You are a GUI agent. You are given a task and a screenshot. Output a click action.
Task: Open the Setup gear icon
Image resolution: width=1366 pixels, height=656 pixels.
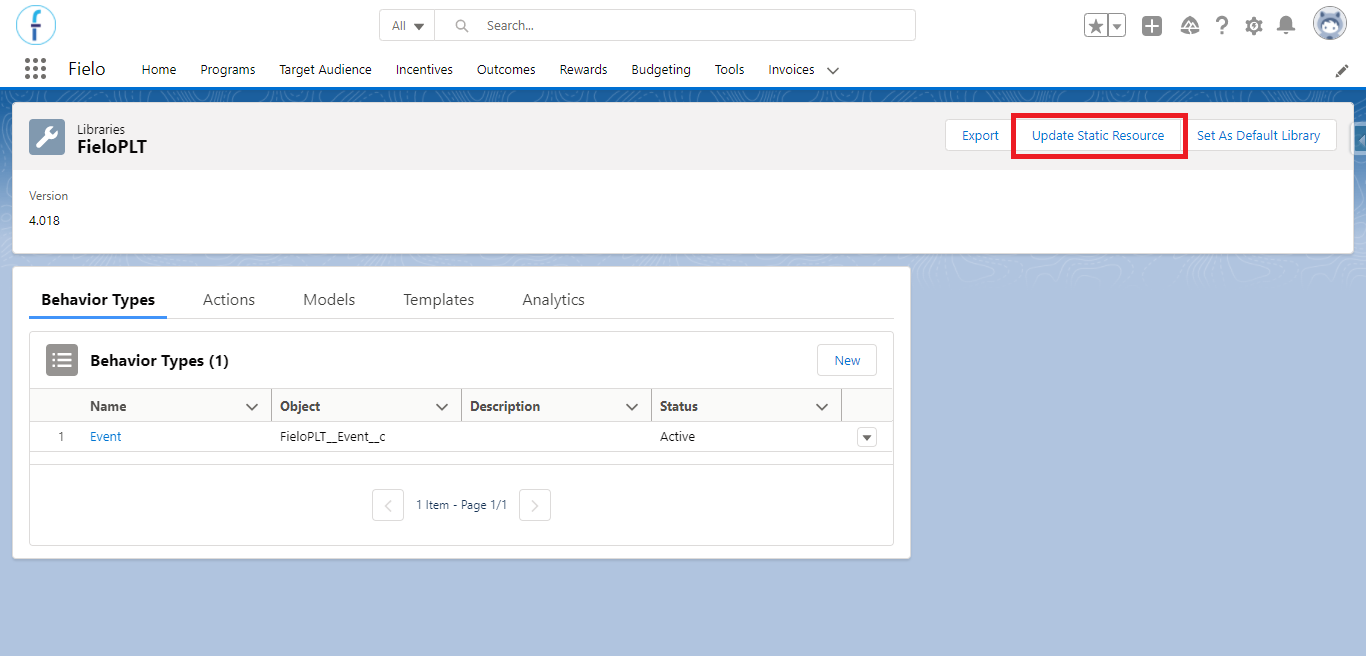point(1254,26)
